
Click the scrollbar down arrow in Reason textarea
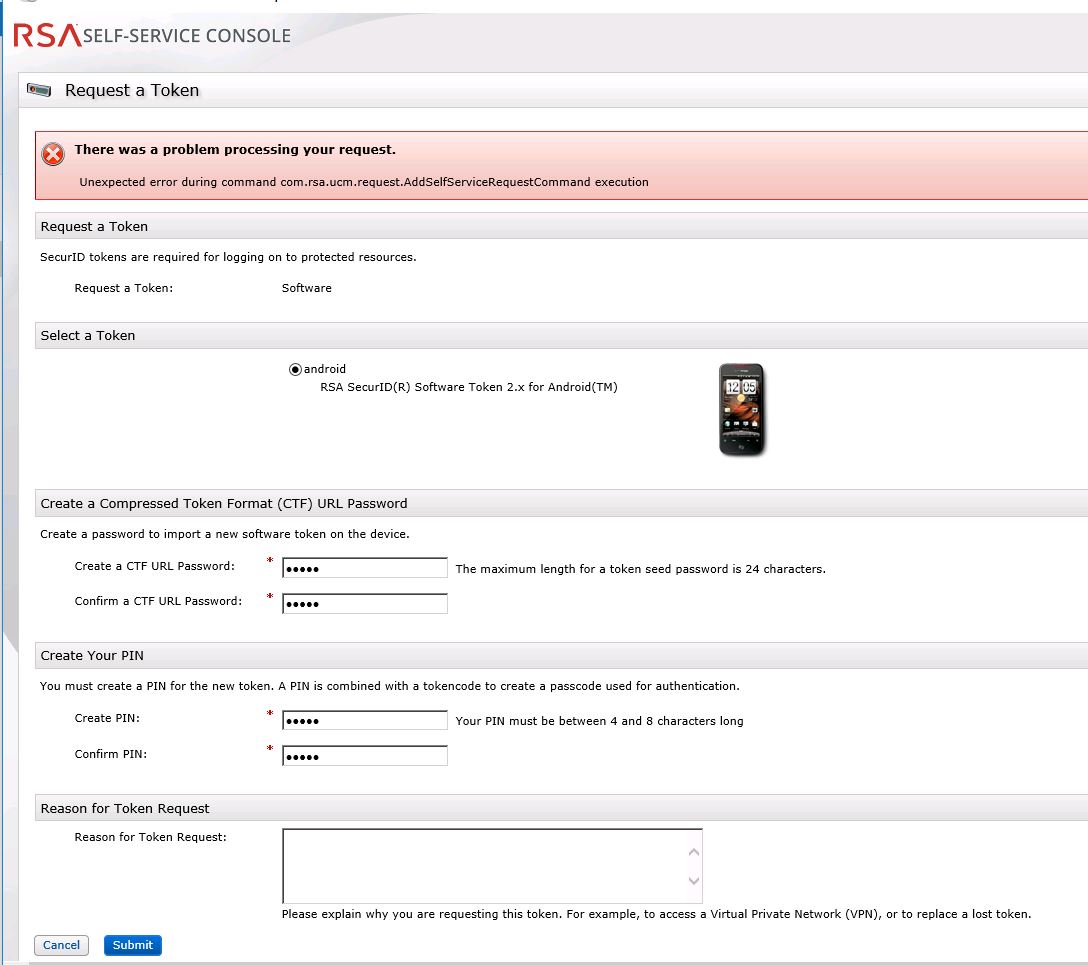point(695,880)
